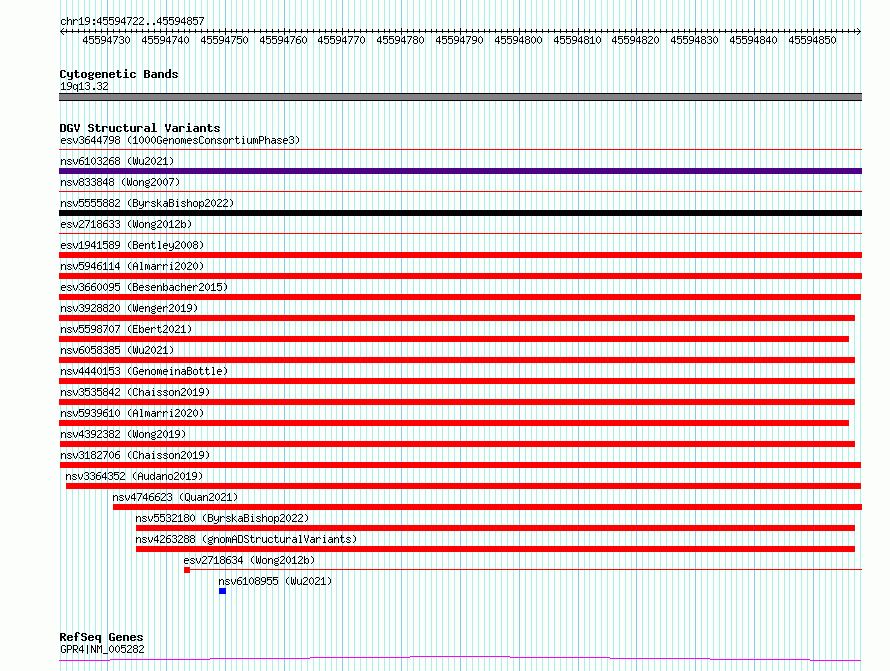Open the nsv3928820 (Wenger2019) variant label
Viewport: 890px width, 671px height.
click(x=129, y=308)
